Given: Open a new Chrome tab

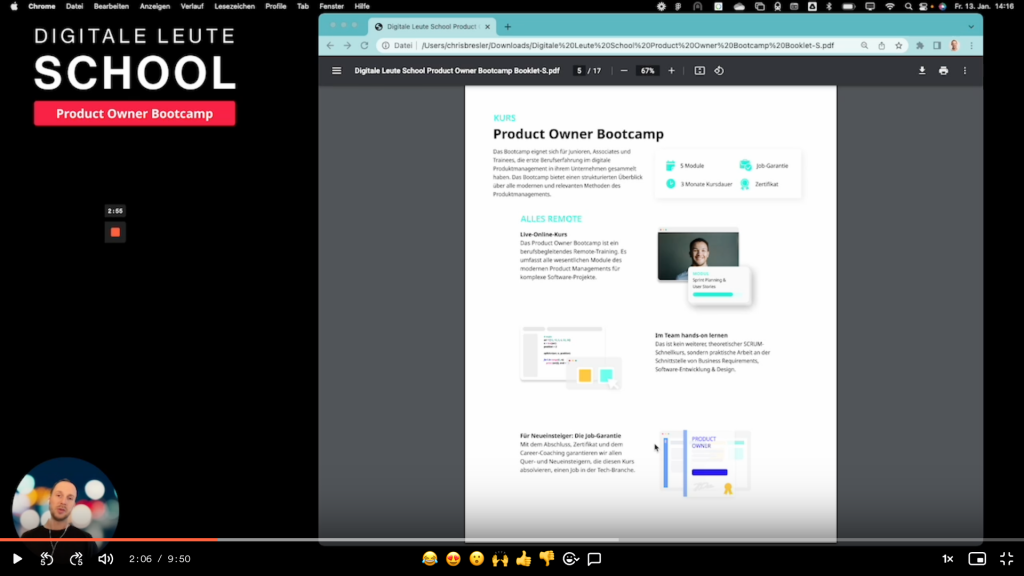Looking at the screenshot, I should [508, 27].
